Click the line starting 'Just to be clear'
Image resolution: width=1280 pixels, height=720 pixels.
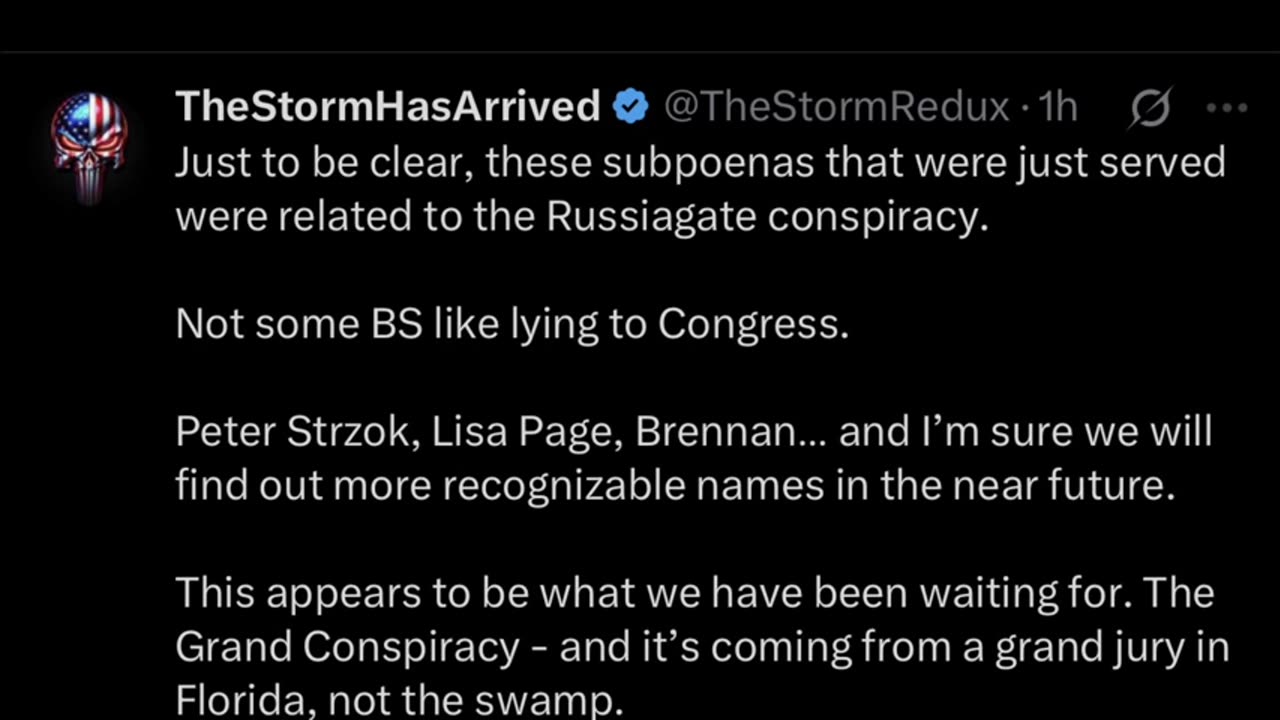pyautogui.click(x=700, y=162)
